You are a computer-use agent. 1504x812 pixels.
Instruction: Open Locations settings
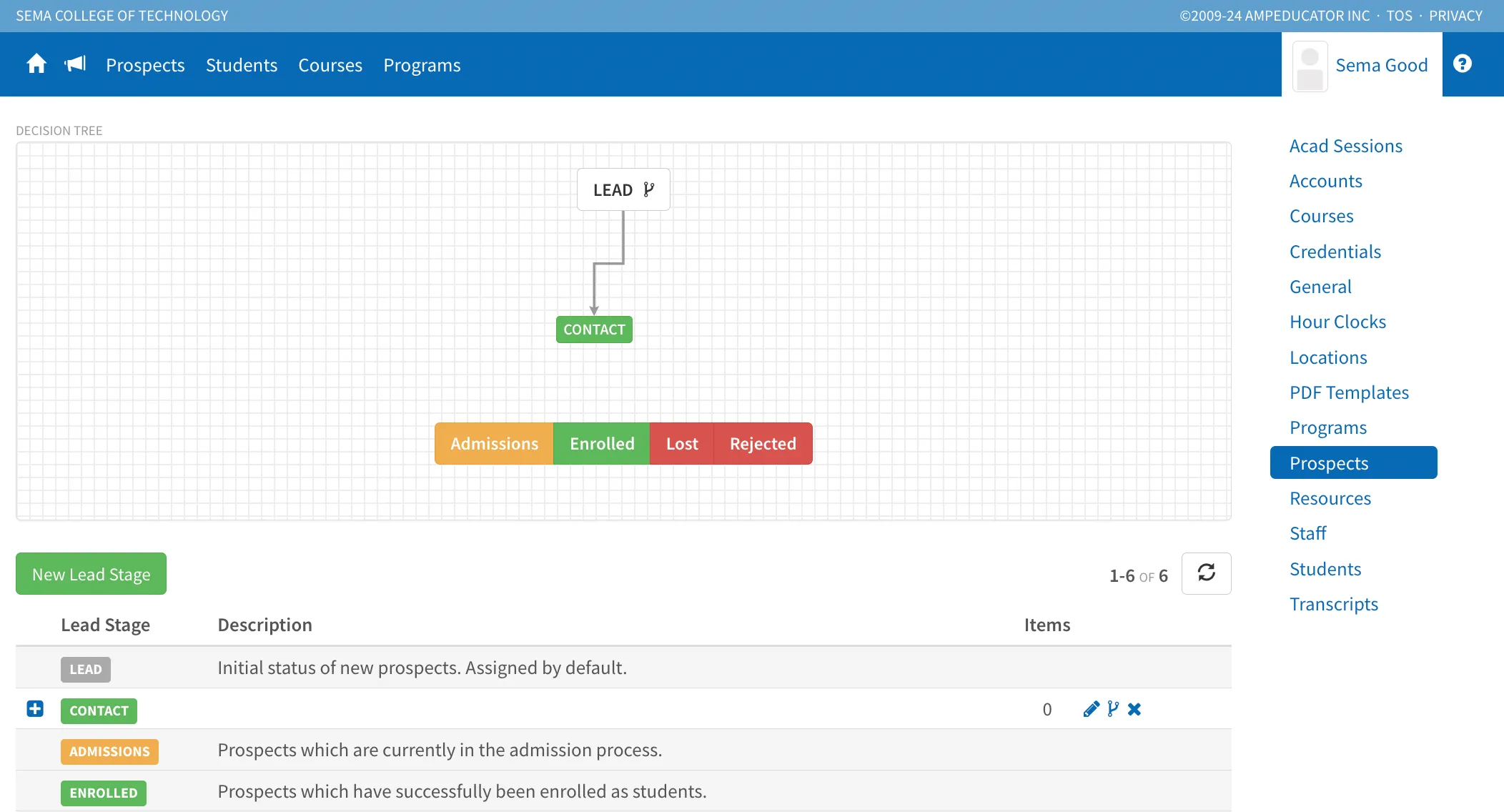coord(1328,357)
